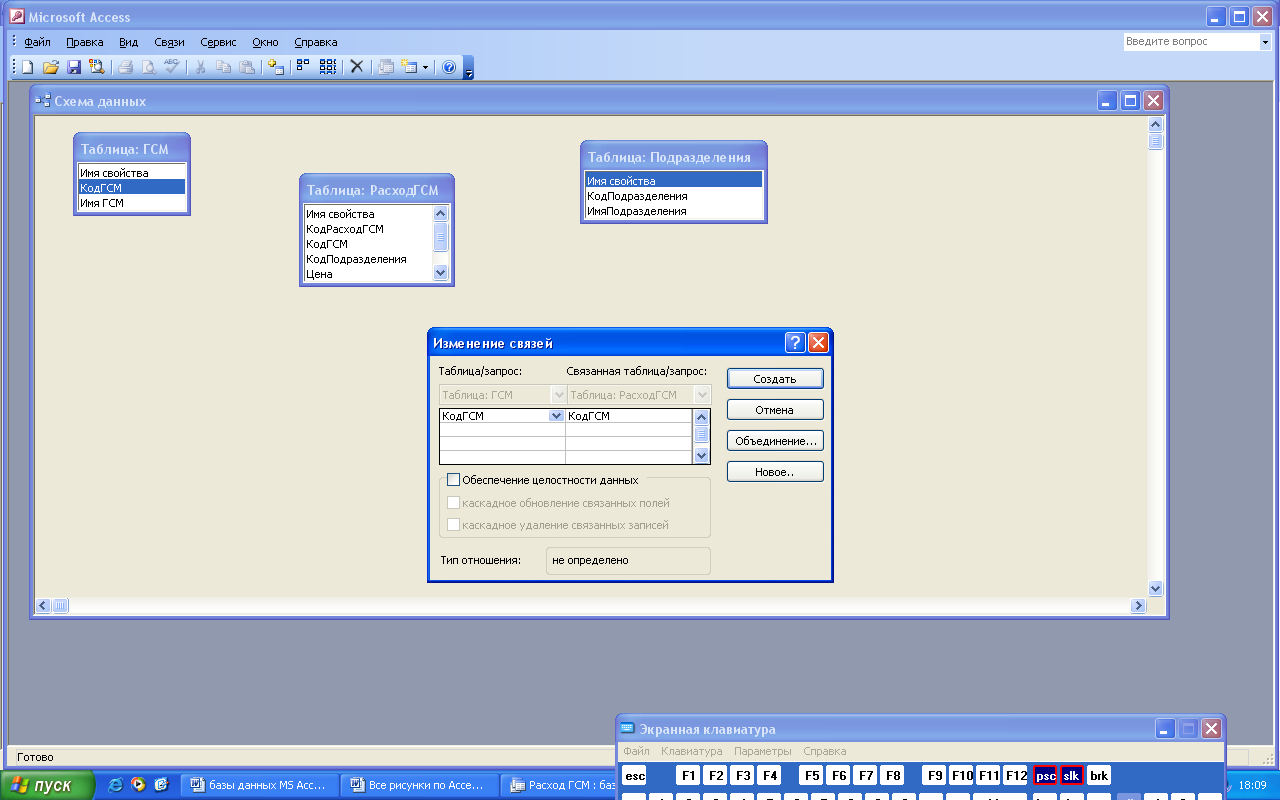Enable Обеспечение целостности данных checkbox
The width and height of the screenshot is (1280, 800).
[453, 480]
